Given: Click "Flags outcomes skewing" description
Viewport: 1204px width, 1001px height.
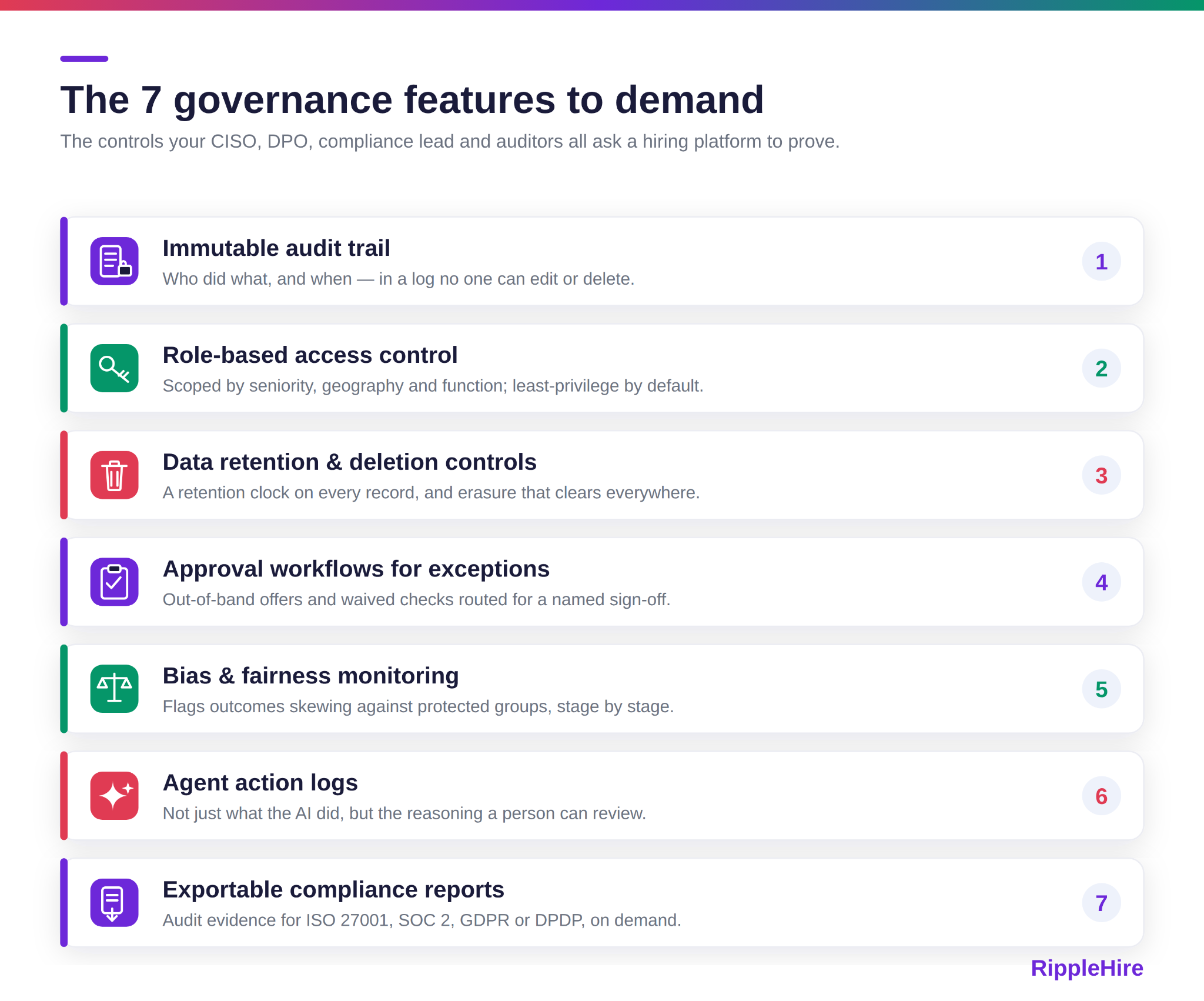Looking at the screenshot, I should point(418,706).
